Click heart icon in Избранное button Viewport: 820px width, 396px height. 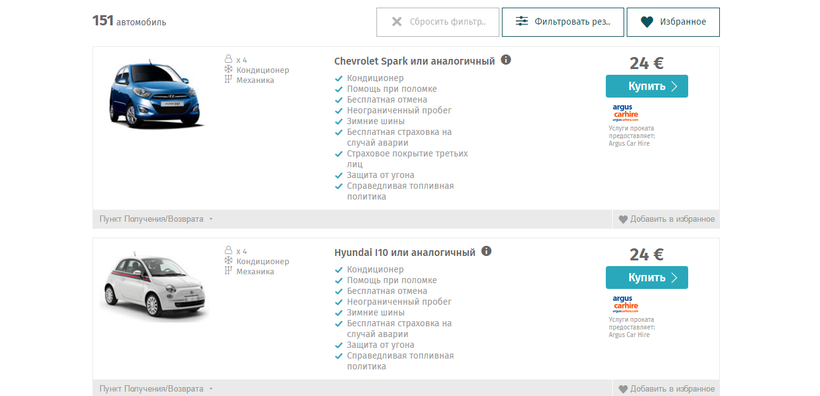(x=647, y=22)
